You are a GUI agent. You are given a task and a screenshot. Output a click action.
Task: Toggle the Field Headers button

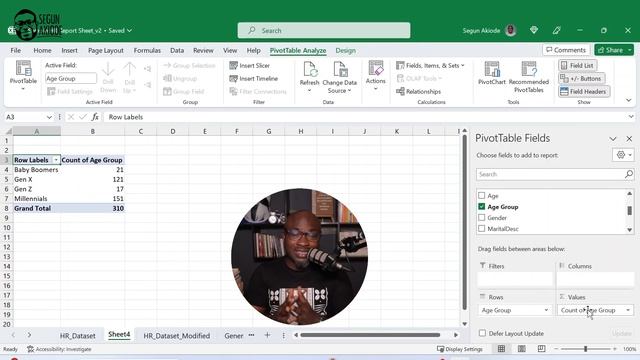coord(584,91)
